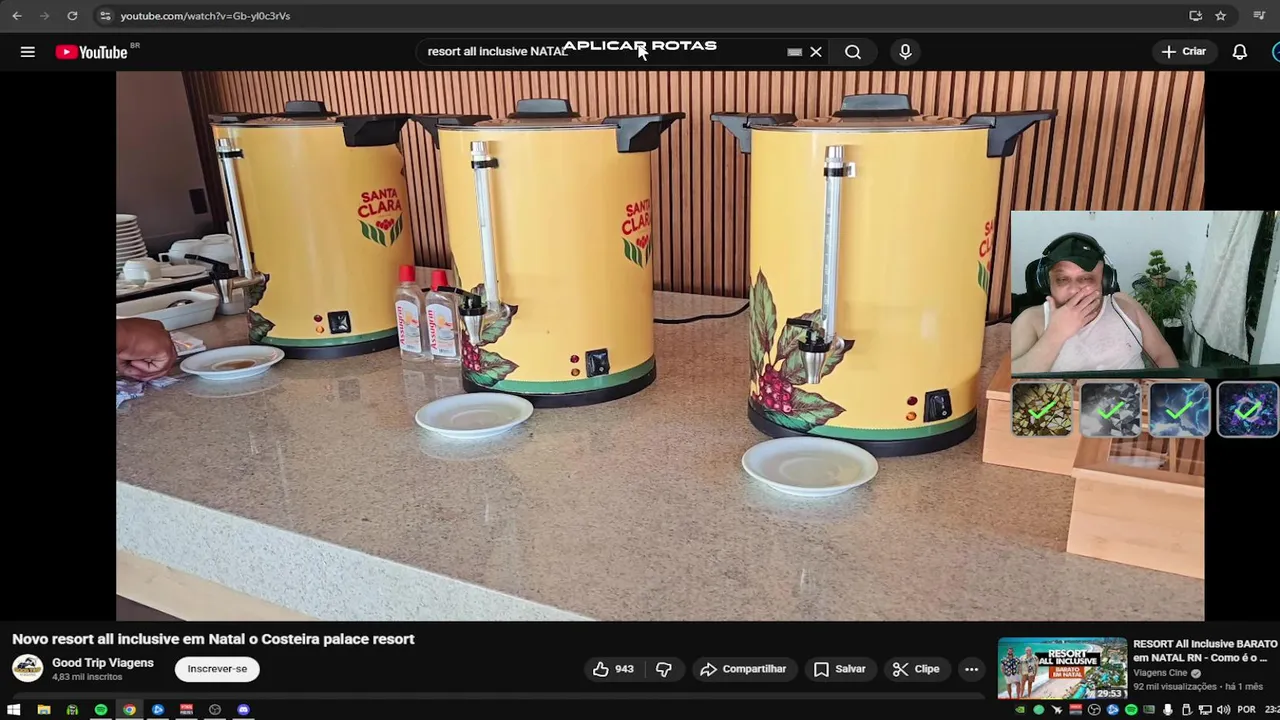Create a Clipe from the video
The image size is (1280, 720).
pyautogui.click(x=916, y=669)
